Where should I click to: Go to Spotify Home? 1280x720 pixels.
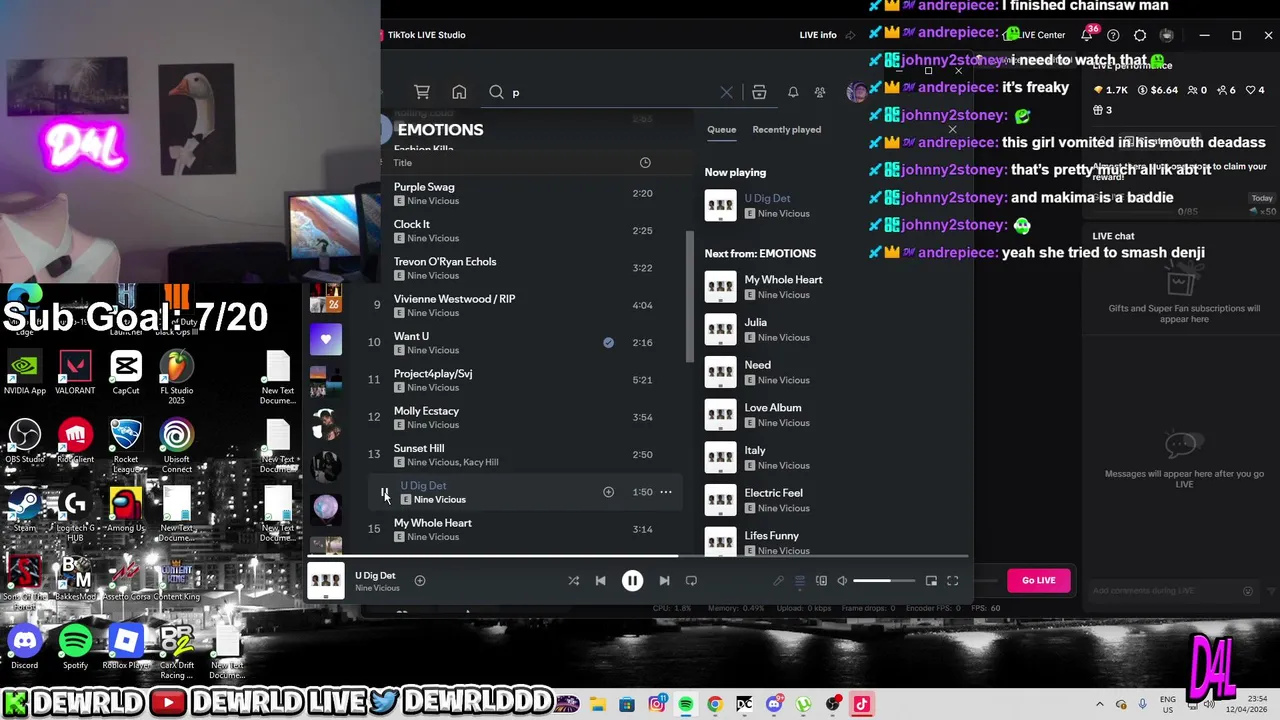(459, 92)
